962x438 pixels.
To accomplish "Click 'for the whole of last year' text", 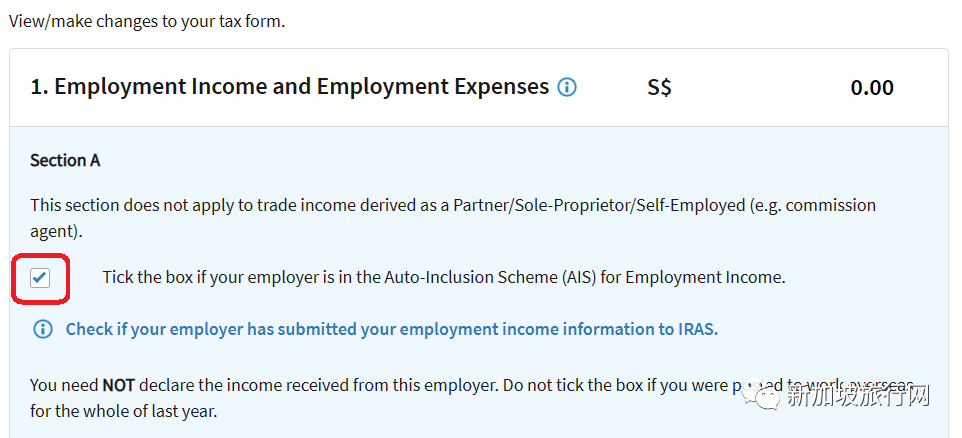I will pyautogui.click(x=124, y=411).
